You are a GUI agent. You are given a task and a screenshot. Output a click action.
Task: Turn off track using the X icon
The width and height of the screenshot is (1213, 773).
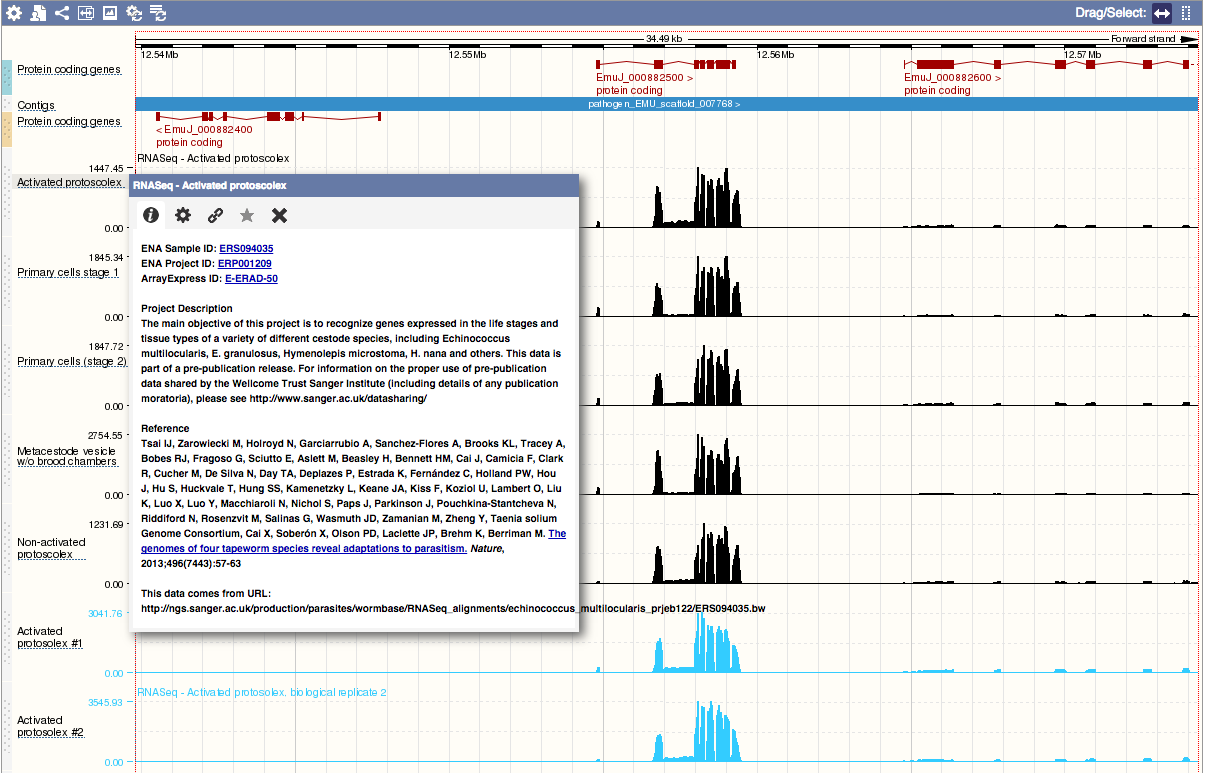[279, 215]
